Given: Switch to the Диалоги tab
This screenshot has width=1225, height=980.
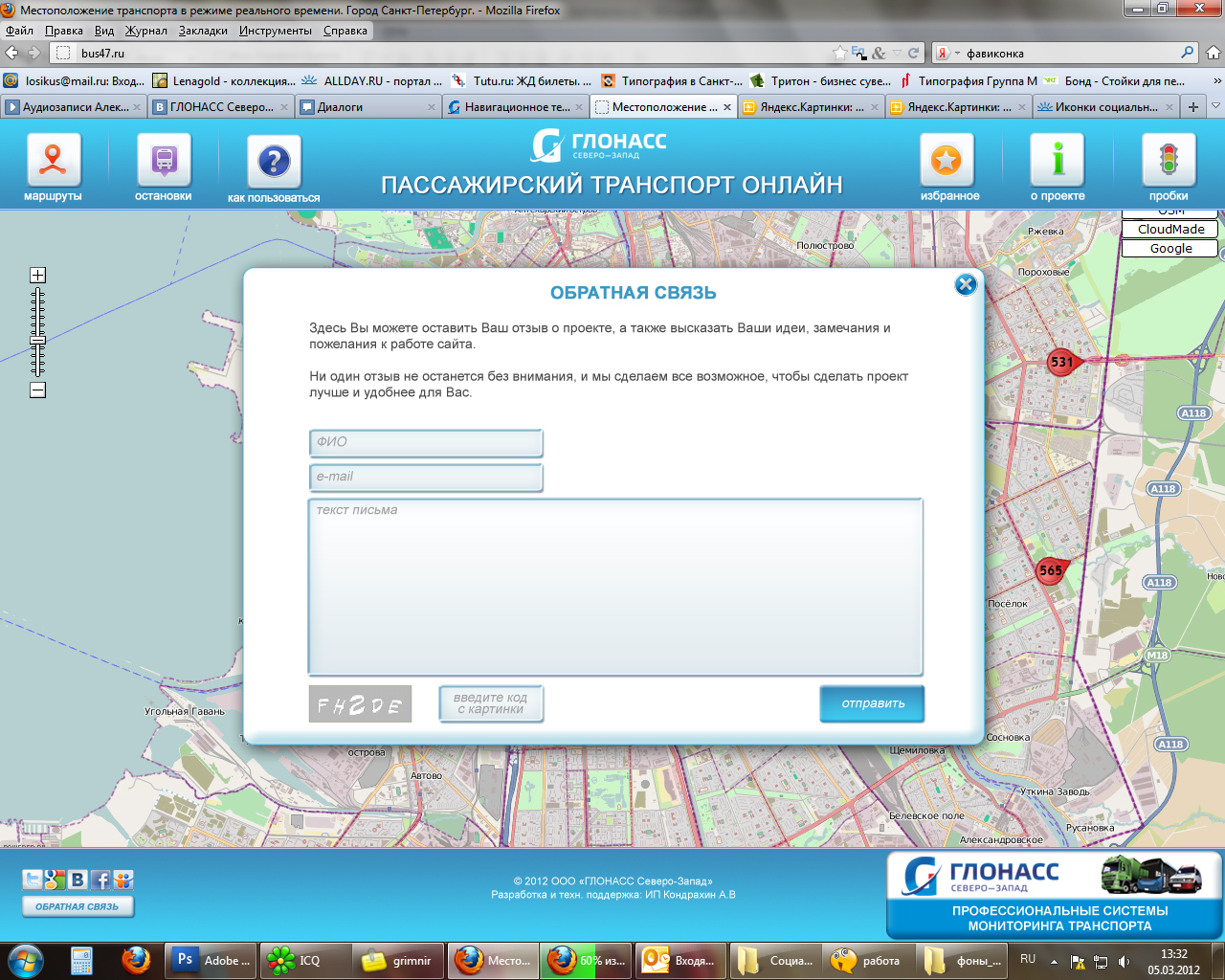Looking at the screenshot, I should tap(364, 107).
